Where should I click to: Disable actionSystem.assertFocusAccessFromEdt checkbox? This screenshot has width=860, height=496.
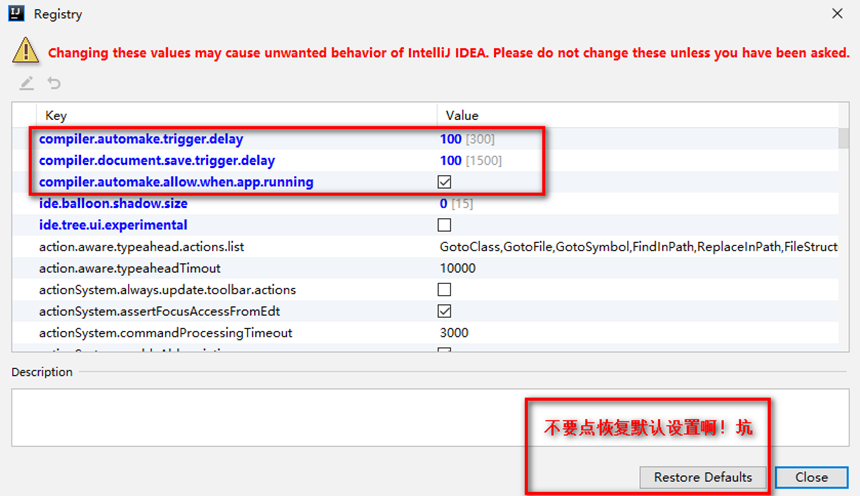(445, 311)
